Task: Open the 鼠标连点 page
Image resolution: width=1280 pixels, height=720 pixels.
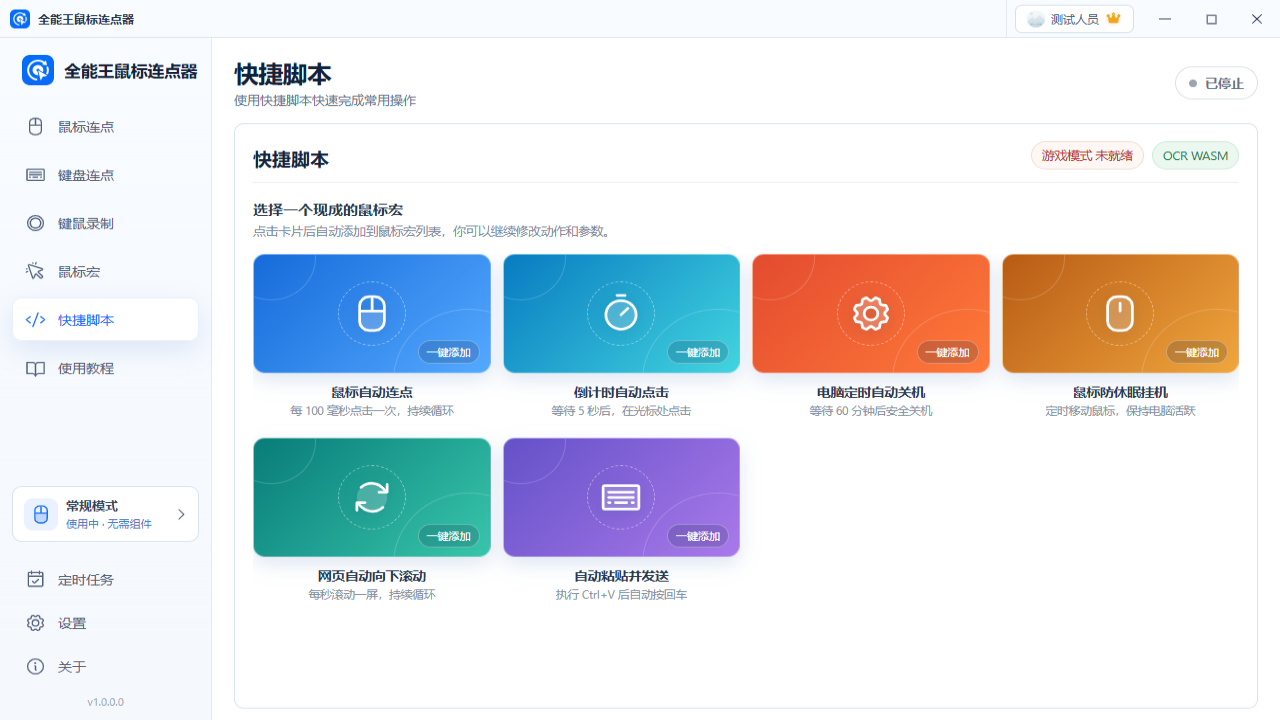Action: pyautogui.click(x=105, y=127)
